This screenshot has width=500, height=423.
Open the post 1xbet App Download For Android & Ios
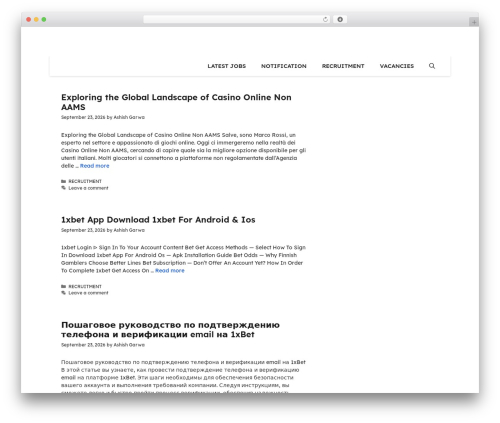click(x=158, y=220)
